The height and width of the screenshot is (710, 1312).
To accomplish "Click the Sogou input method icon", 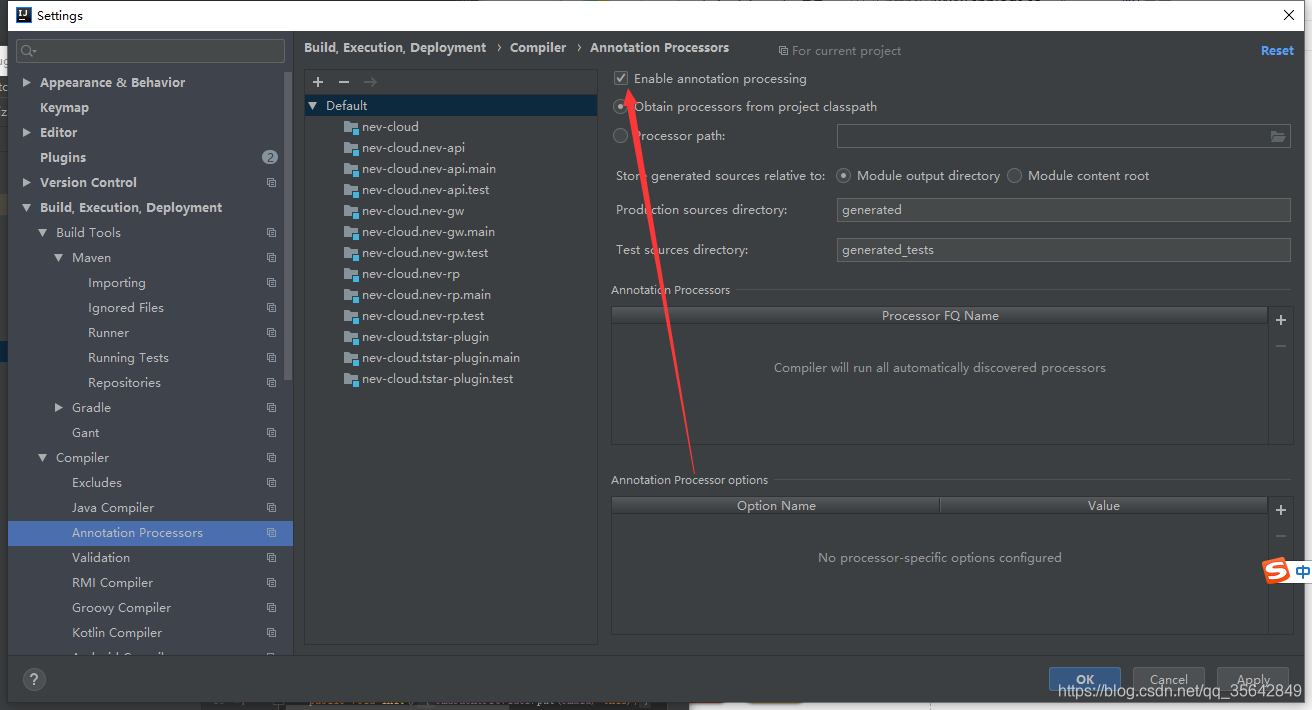I will [x=1275, y=571].
